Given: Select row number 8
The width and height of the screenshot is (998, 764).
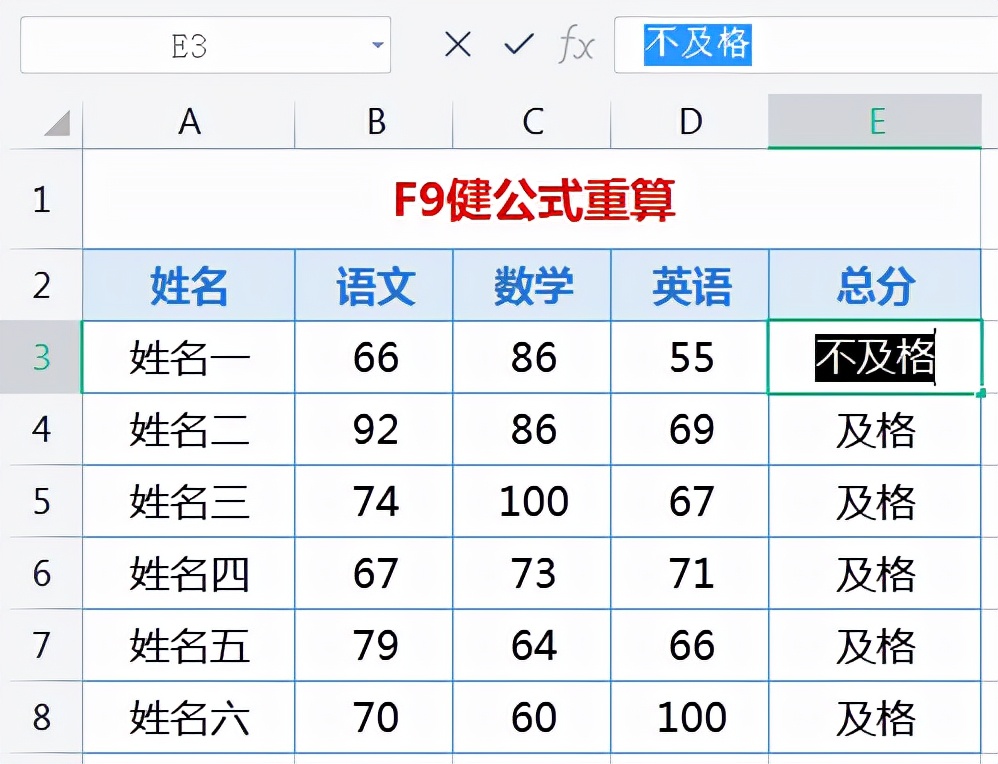Looking at the screenshot, I should coord(42,717).
